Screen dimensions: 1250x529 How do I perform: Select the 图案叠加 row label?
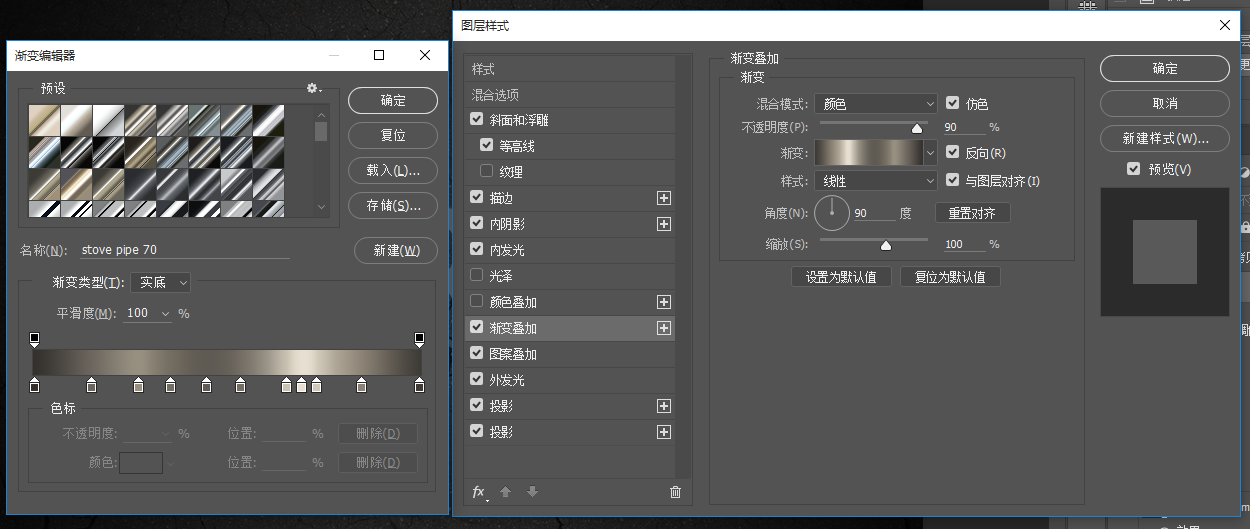(513, 354)
